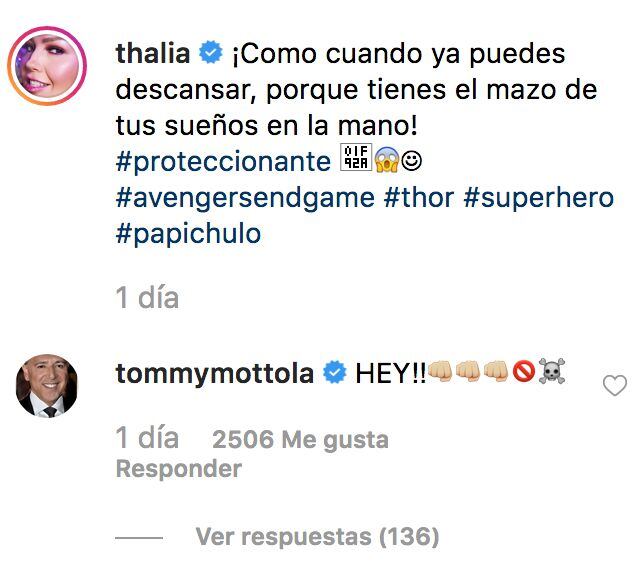
Task: Click the red prohibited sign emoji
Action: (x=523, y=374)
